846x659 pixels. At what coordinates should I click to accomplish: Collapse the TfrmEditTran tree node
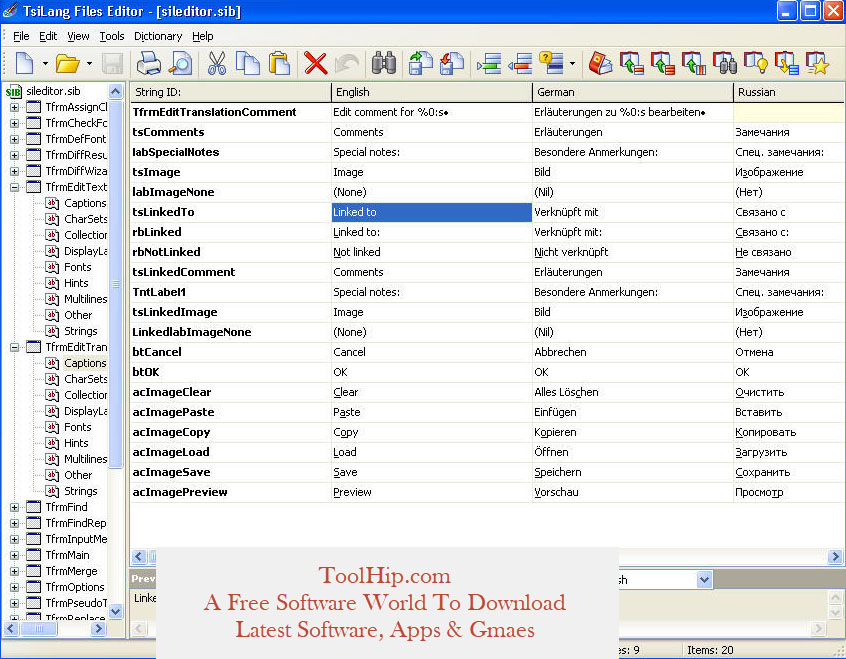tap(15, 348)
